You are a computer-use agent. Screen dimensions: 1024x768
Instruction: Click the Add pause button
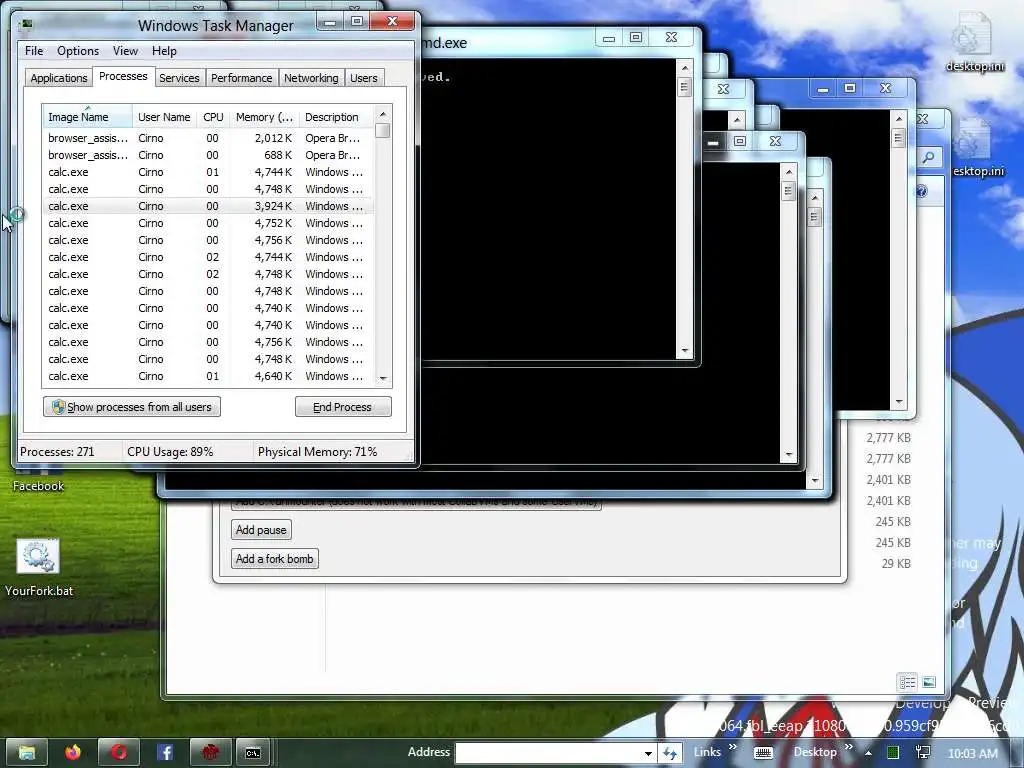click(x=261, y=530)
